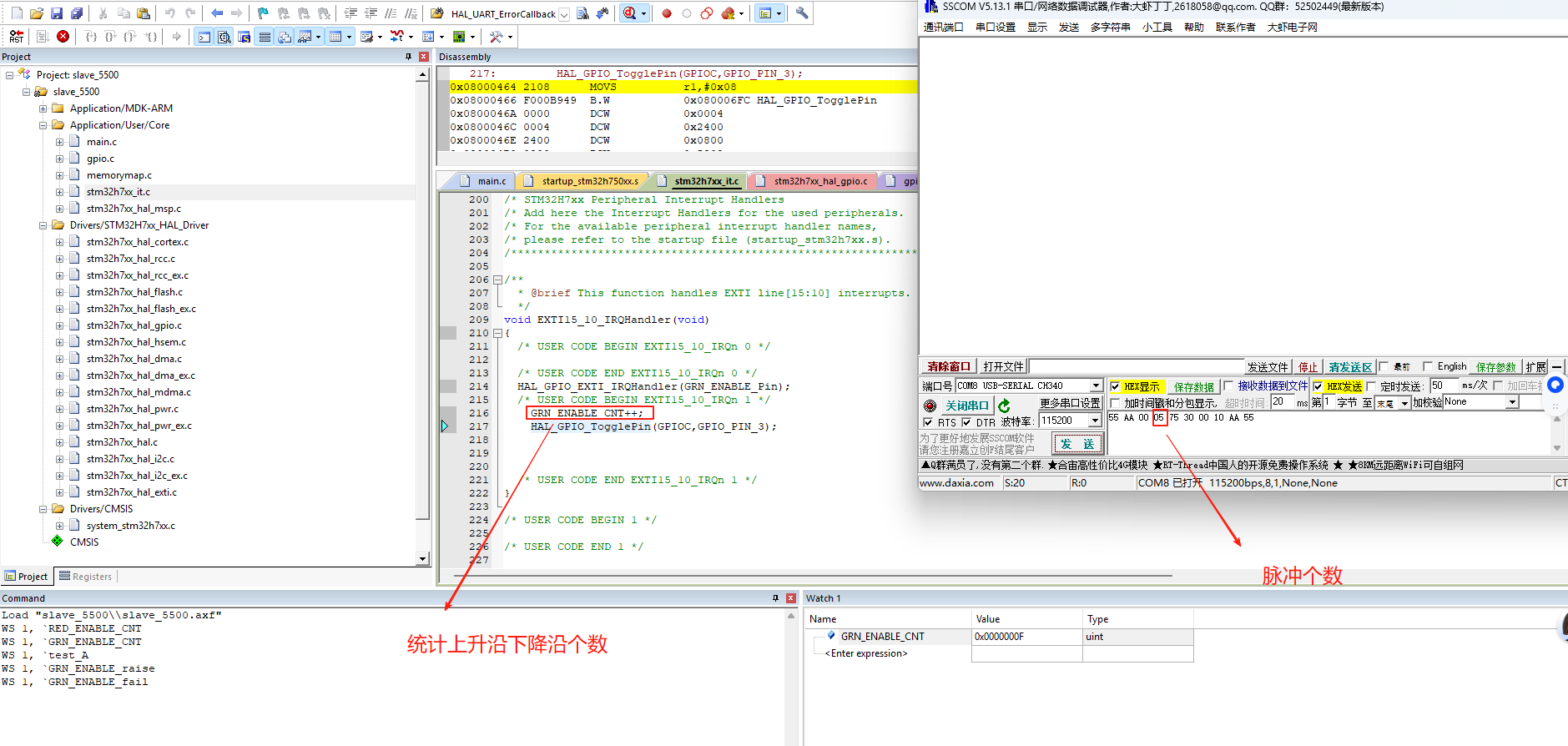1568x746 pixels.
Task: Click the 清发送区 button
Action: point(1350,366)
